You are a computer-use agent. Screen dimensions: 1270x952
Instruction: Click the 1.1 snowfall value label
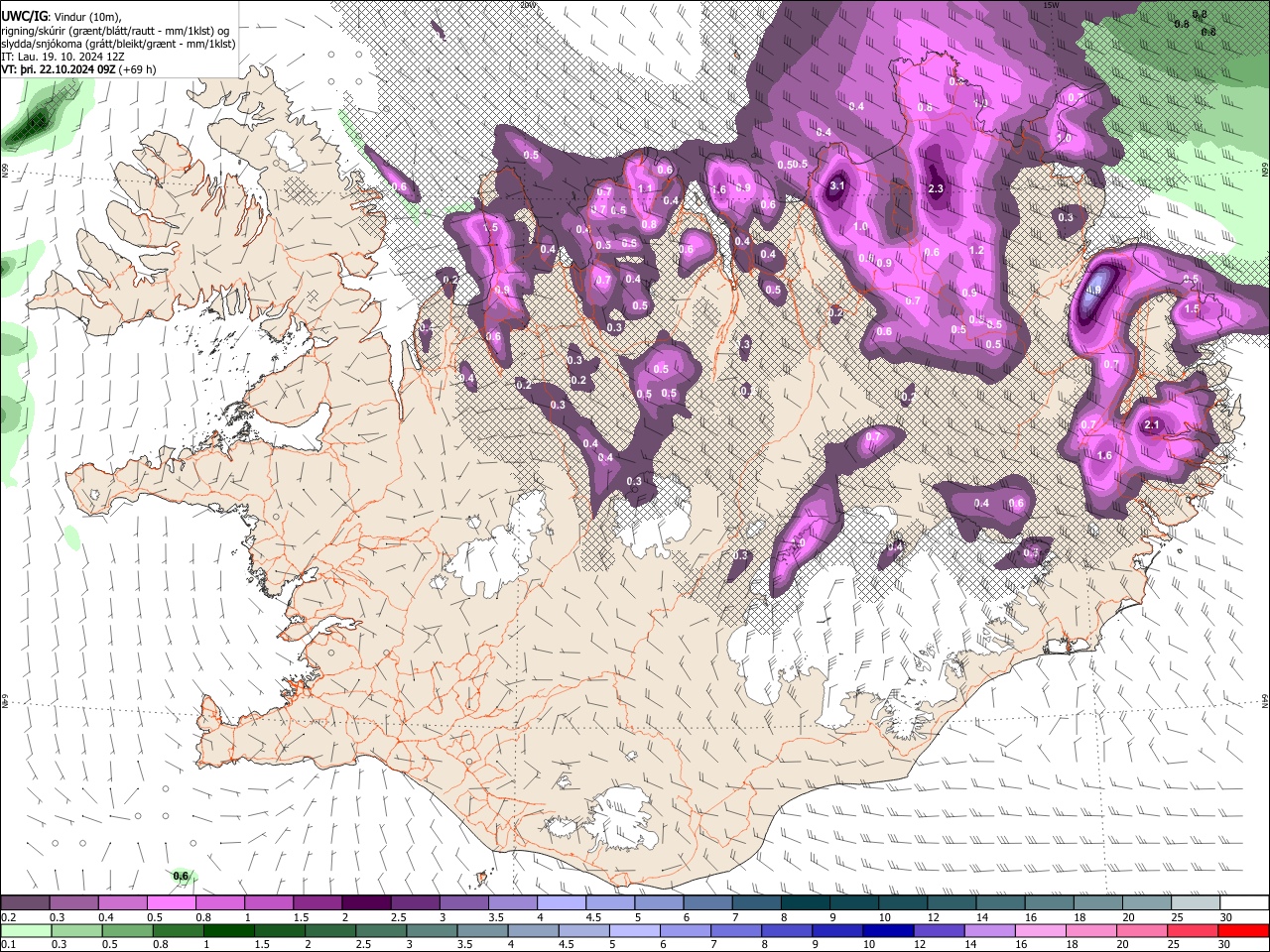(645, 188)
